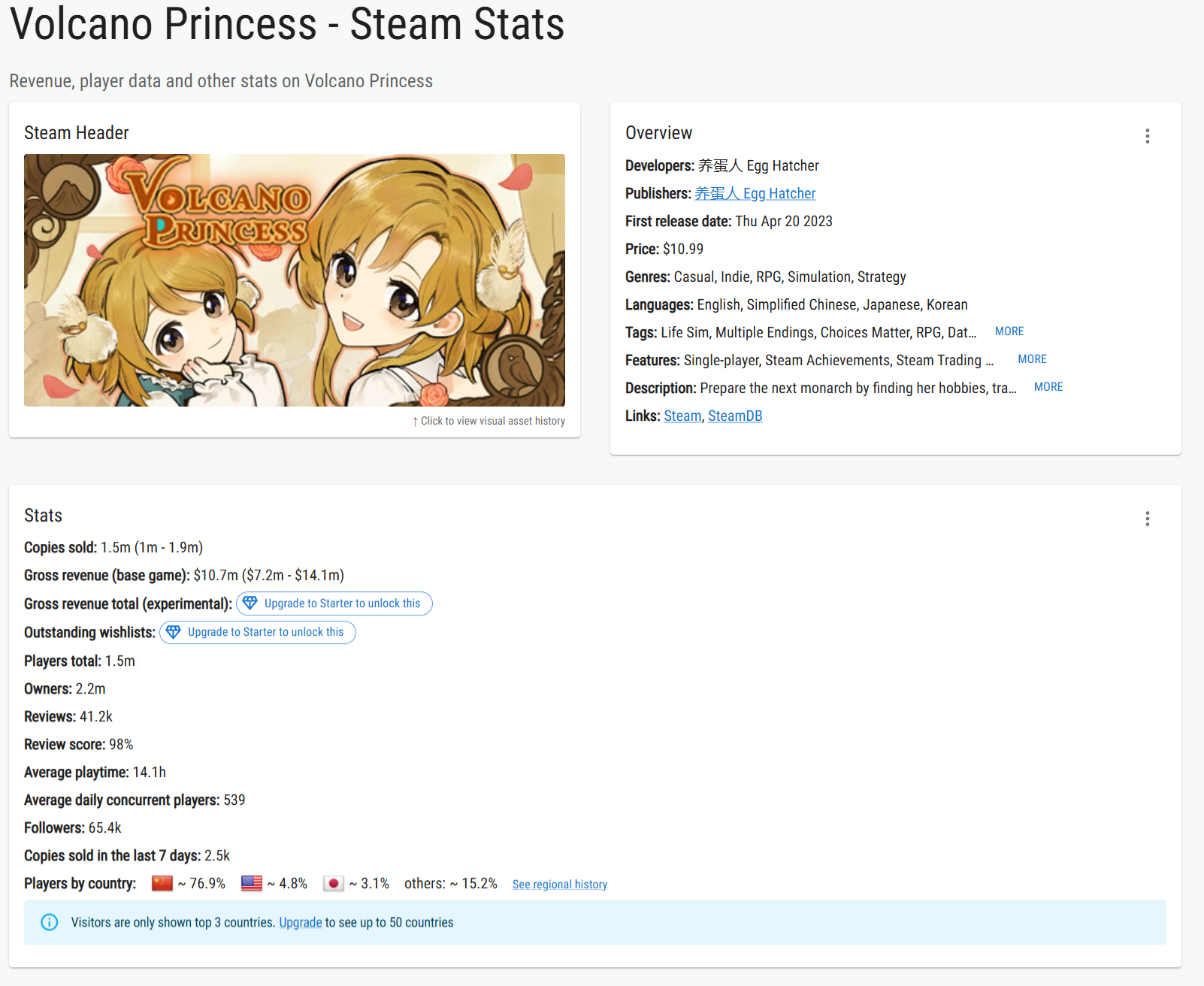
Task: Open the Stats card three-dot menu
Action: tap(1147, 519)
